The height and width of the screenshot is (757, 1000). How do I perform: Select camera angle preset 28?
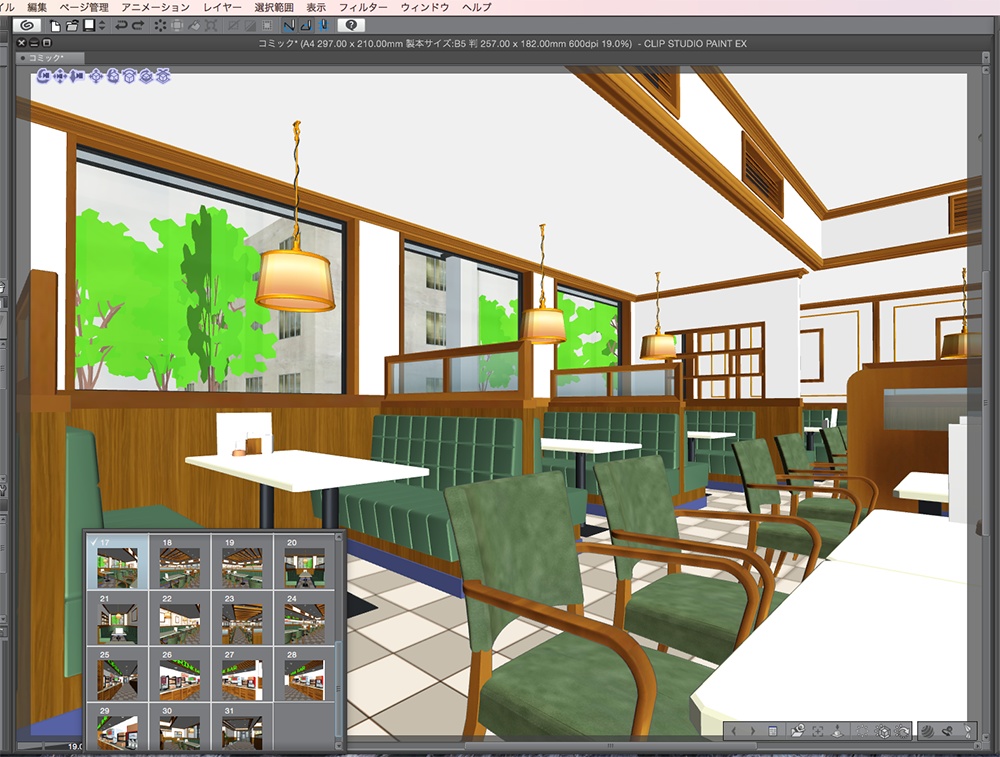coord(304,674)
